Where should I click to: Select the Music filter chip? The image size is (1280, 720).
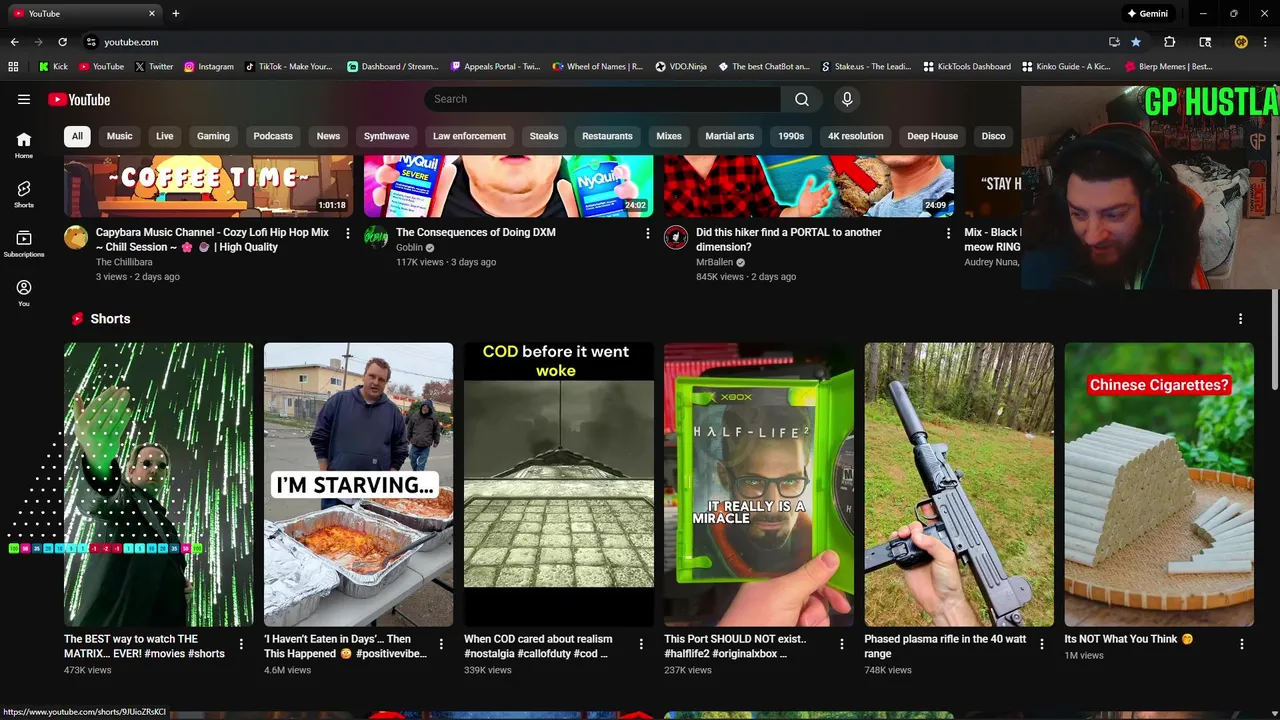(x=120, y=136)
